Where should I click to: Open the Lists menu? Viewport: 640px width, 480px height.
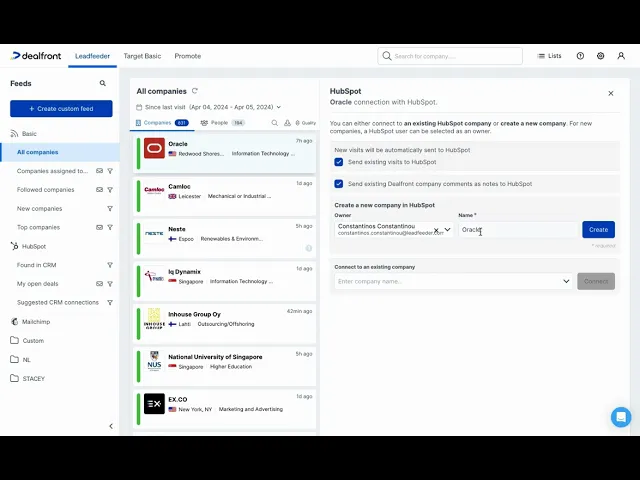pyautogui.click(x=549, y=56)
